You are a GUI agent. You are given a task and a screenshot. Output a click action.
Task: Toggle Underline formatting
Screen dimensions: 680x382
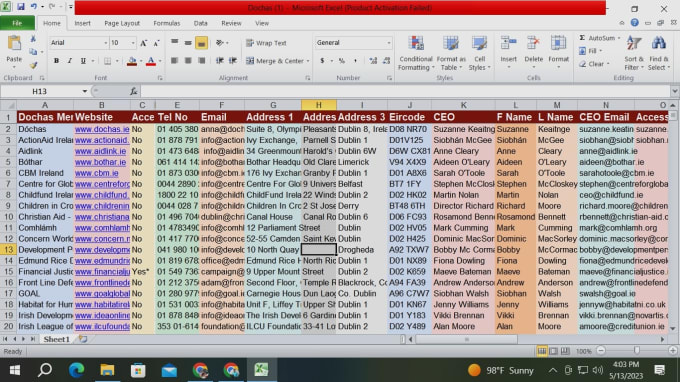(83, 61)
